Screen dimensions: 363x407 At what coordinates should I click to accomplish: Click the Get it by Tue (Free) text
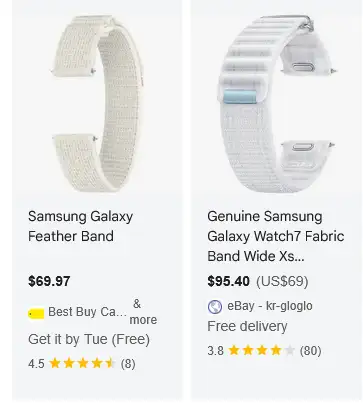pyautogui.click(x=89, y=339)
